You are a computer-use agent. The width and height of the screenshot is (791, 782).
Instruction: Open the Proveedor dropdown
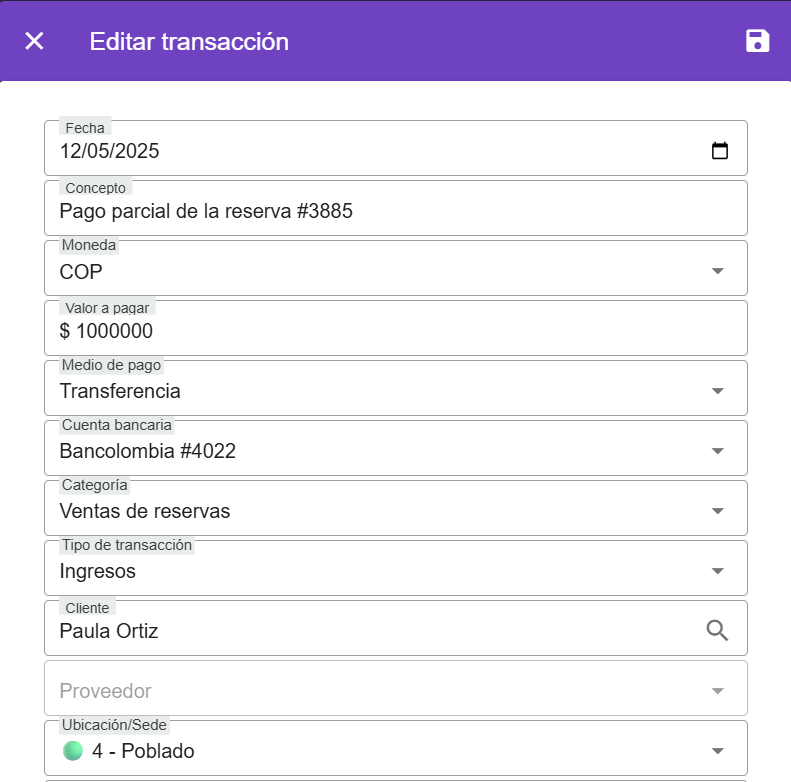point(717,691)
